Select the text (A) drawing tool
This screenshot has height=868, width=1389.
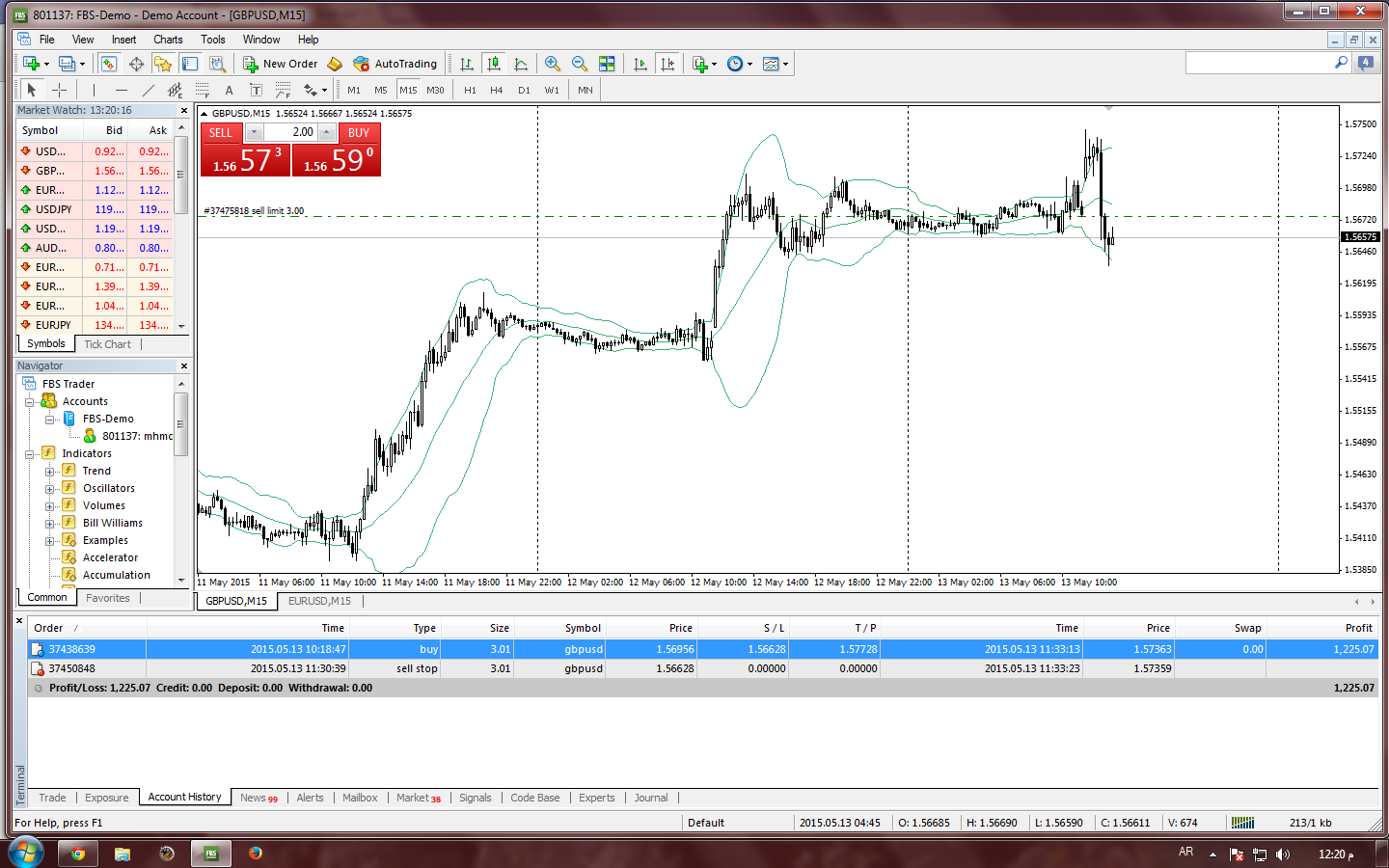pyautogui.click(x=229, y=90)
